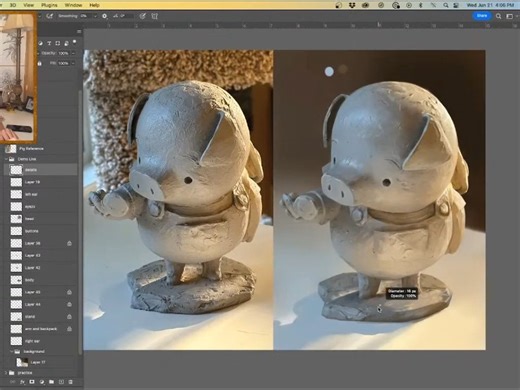Select the Layer 43 row
The width and height of the screenshot is (520, 390).
[40, 255]
